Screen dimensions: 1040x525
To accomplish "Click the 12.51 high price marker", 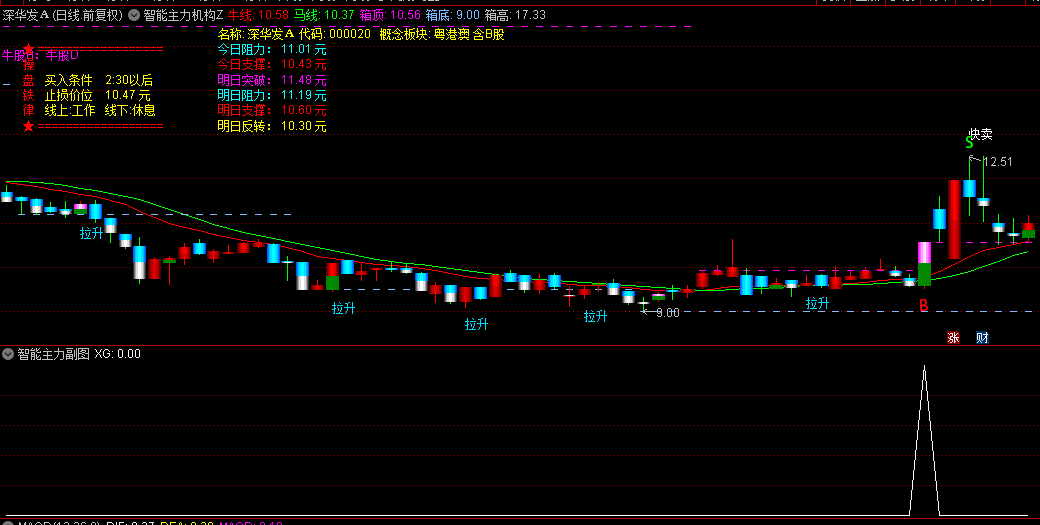I will click(x=997, y=162).
